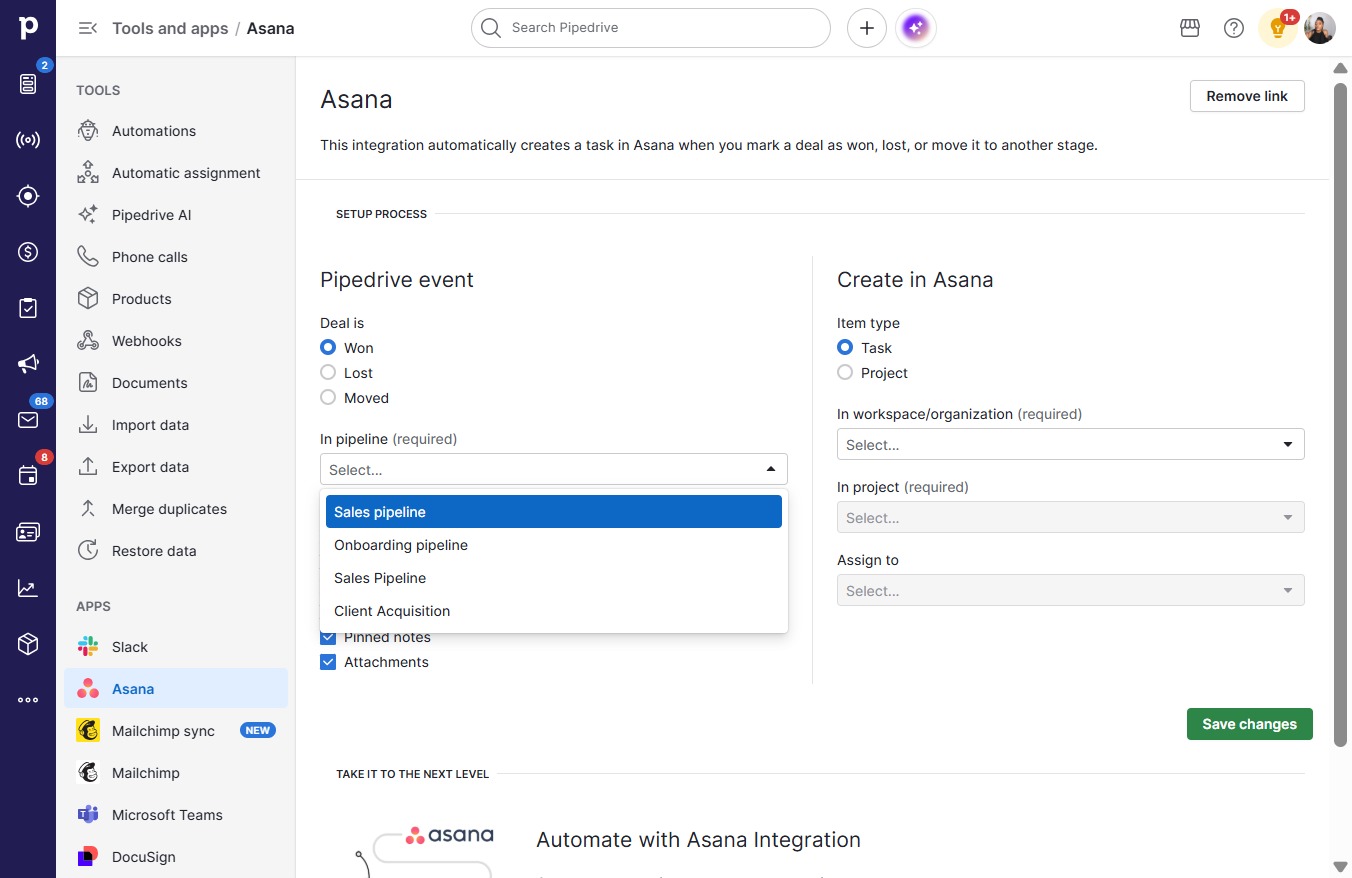Choose the capitalized Sales Pipeline option
The image size is (1352, 878).
pos(554,578)
